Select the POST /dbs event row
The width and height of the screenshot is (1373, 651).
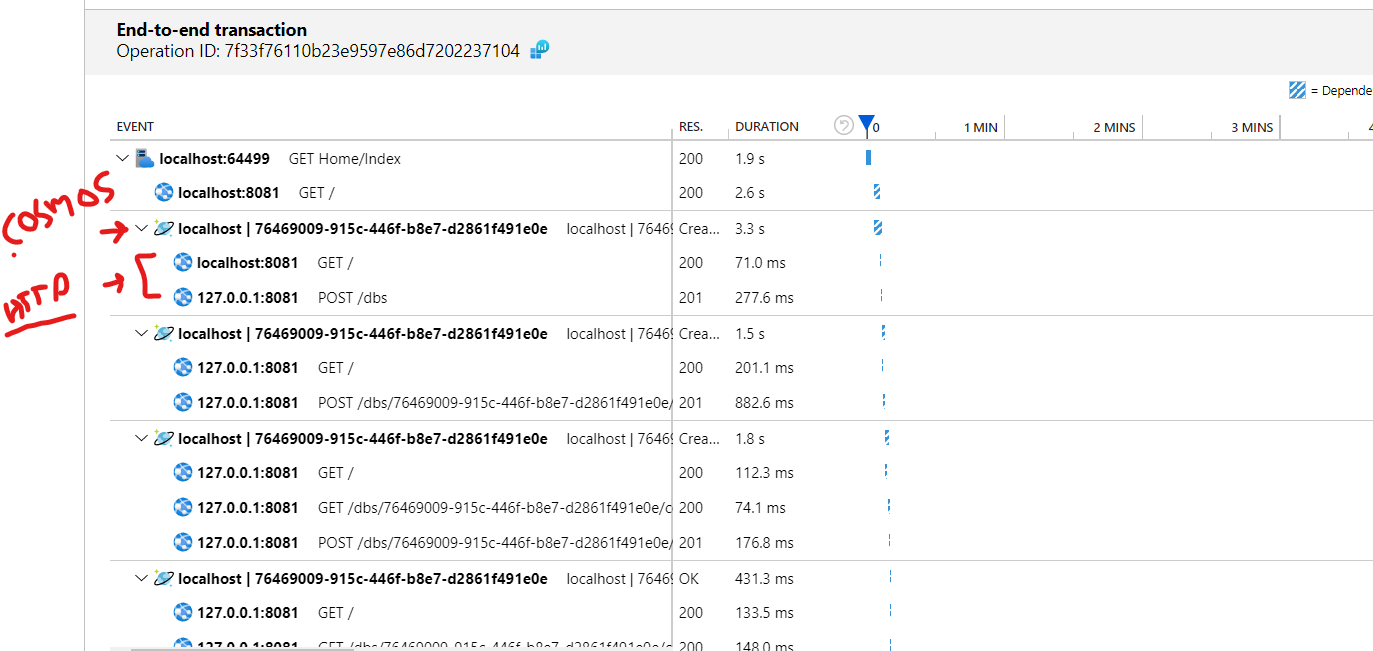350,297
